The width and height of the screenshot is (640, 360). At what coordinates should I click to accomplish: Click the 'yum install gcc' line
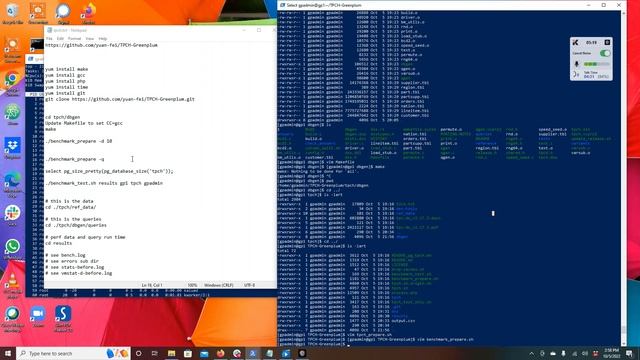65,75
